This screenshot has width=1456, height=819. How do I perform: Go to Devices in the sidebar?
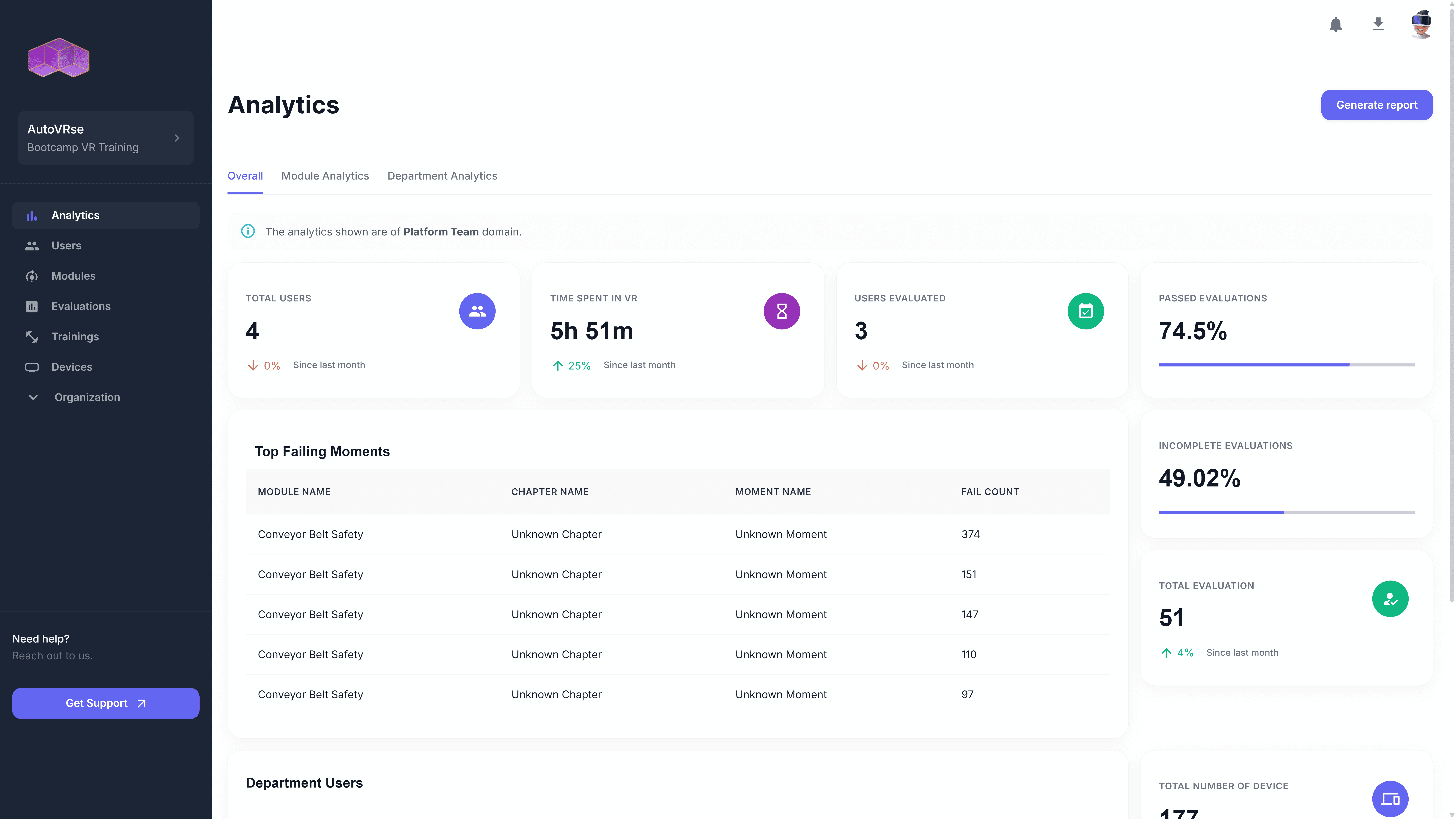[72, 367]
